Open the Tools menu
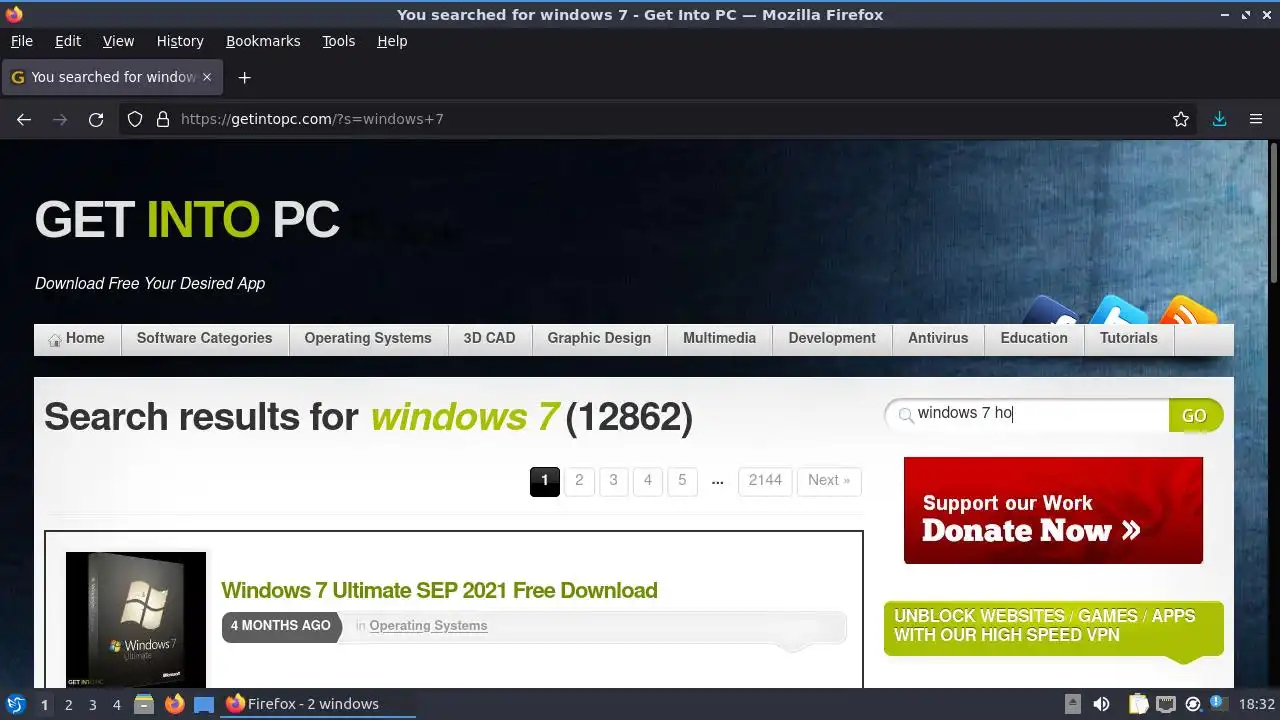 [x=338, y=41]
